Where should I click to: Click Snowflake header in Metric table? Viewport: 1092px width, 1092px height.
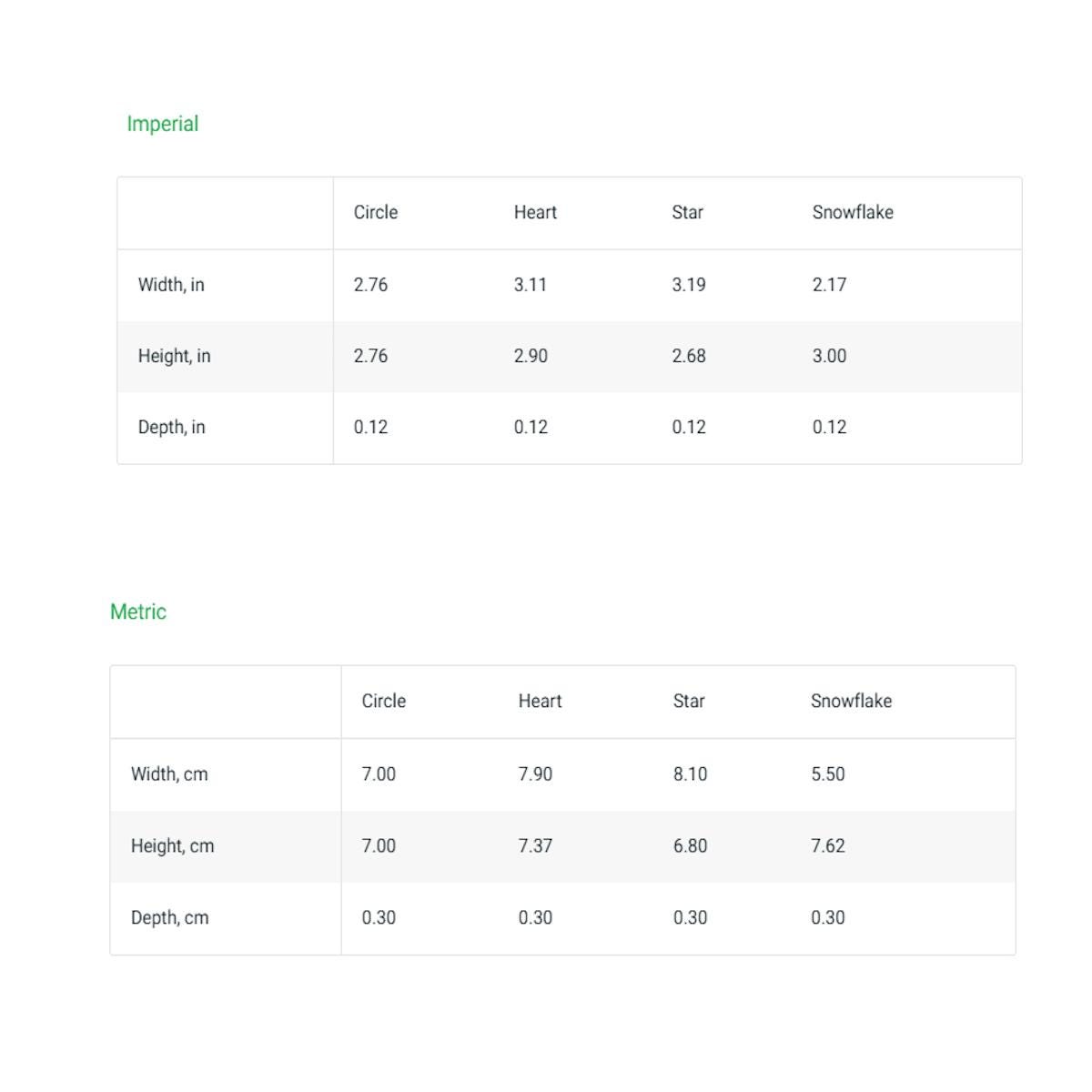[851, 701]
